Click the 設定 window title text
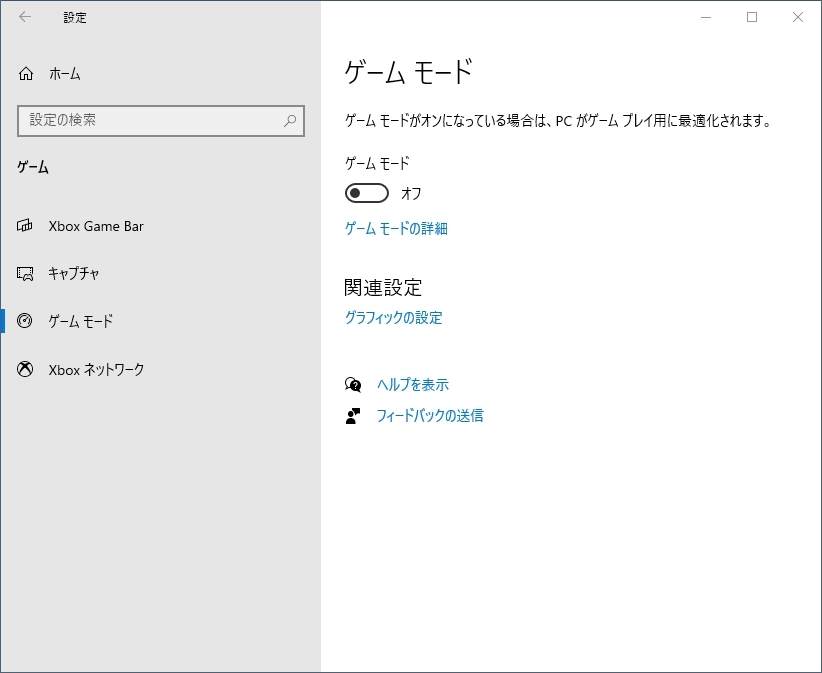The height and width of the screenshot is (673, 822). pos(75,17)
